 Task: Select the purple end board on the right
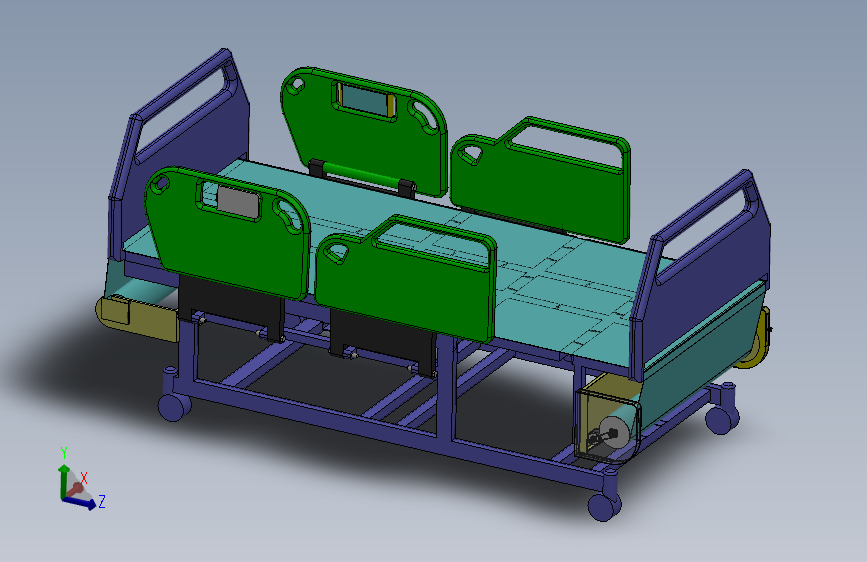click(x=702, y=277)
